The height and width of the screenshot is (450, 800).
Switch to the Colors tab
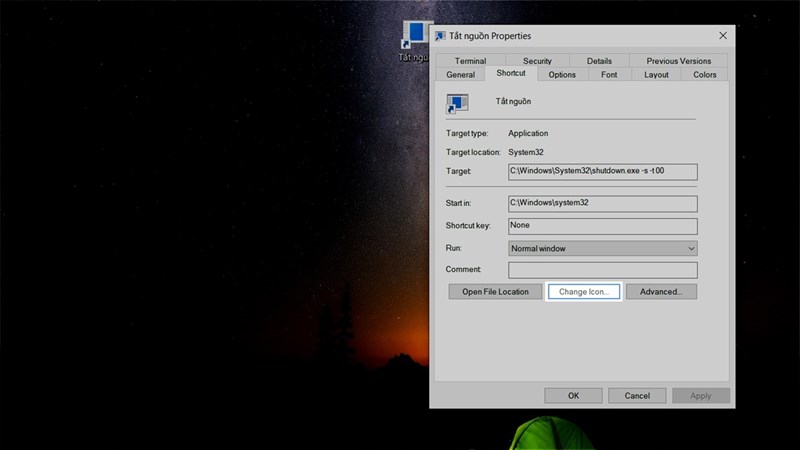click(x=704, y=75)
